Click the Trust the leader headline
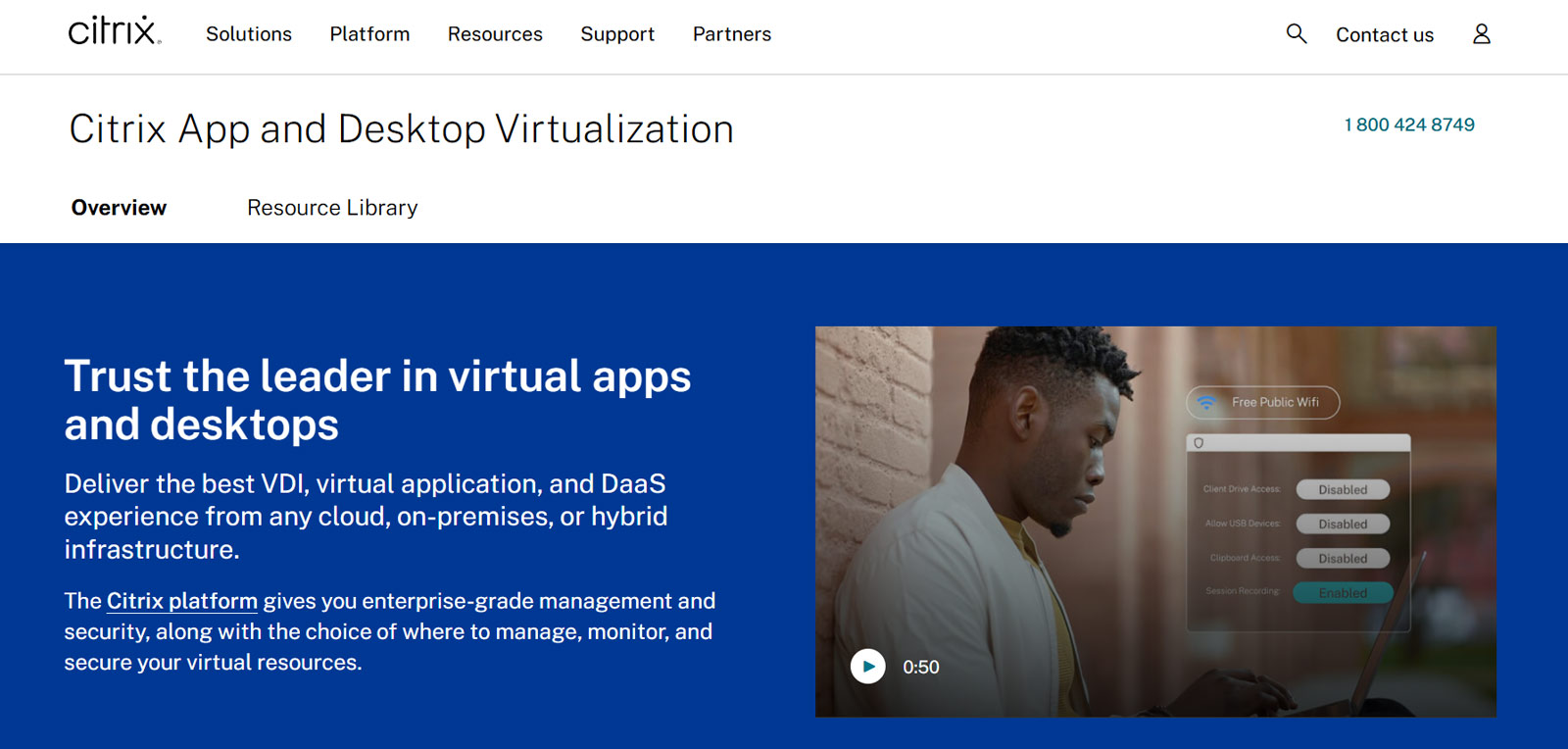 pyautogui.click(x=377, y=400)
